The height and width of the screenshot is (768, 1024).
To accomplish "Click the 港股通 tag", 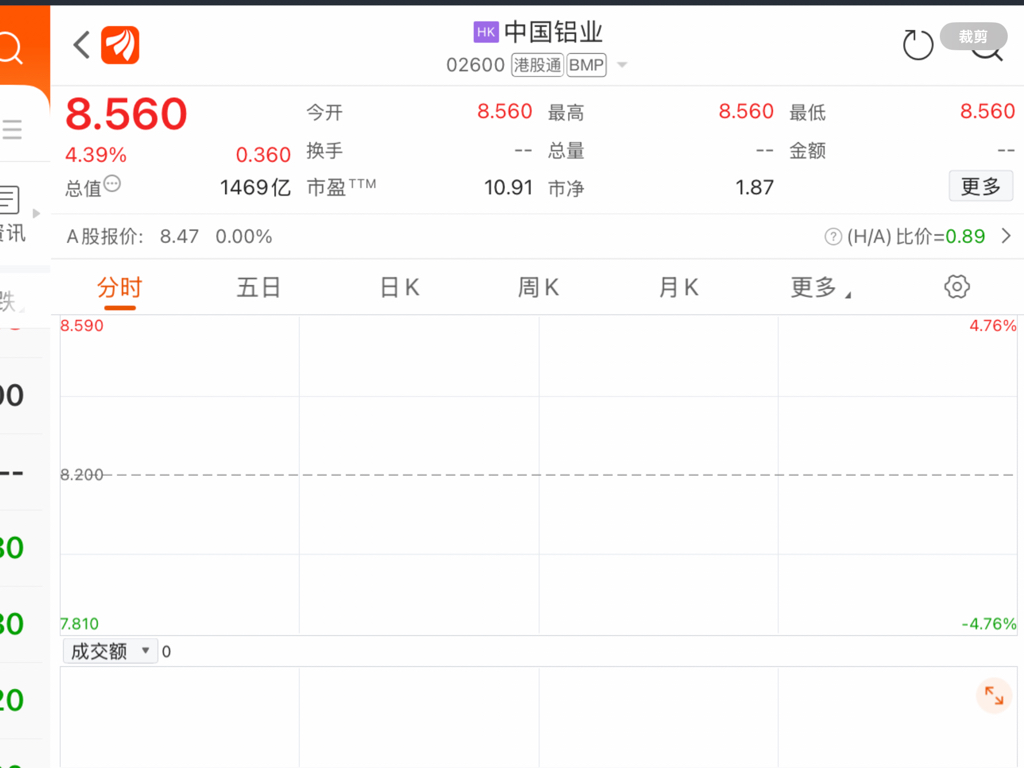I will pos(537,65).
